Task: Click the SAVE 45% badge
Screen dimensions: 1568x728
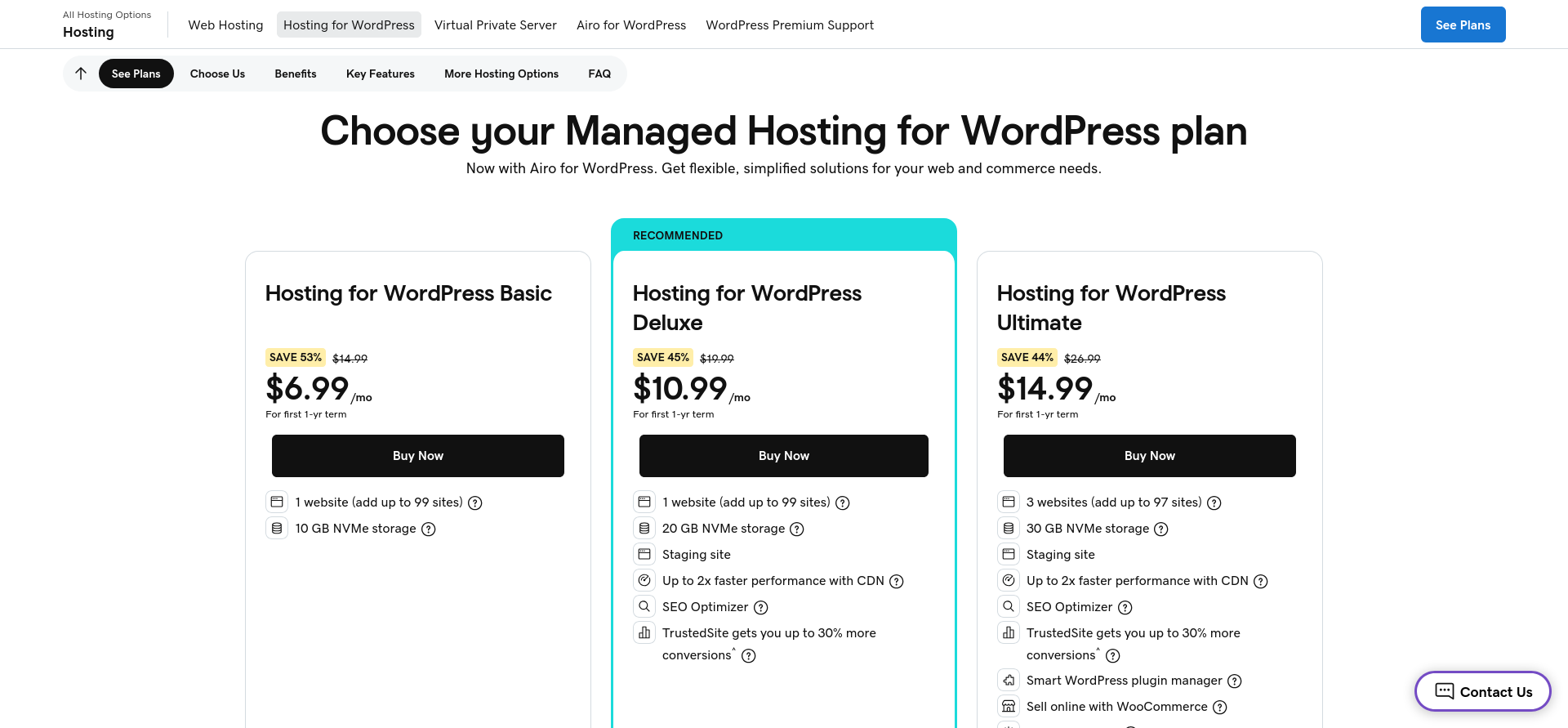Action: pos(663,358)
